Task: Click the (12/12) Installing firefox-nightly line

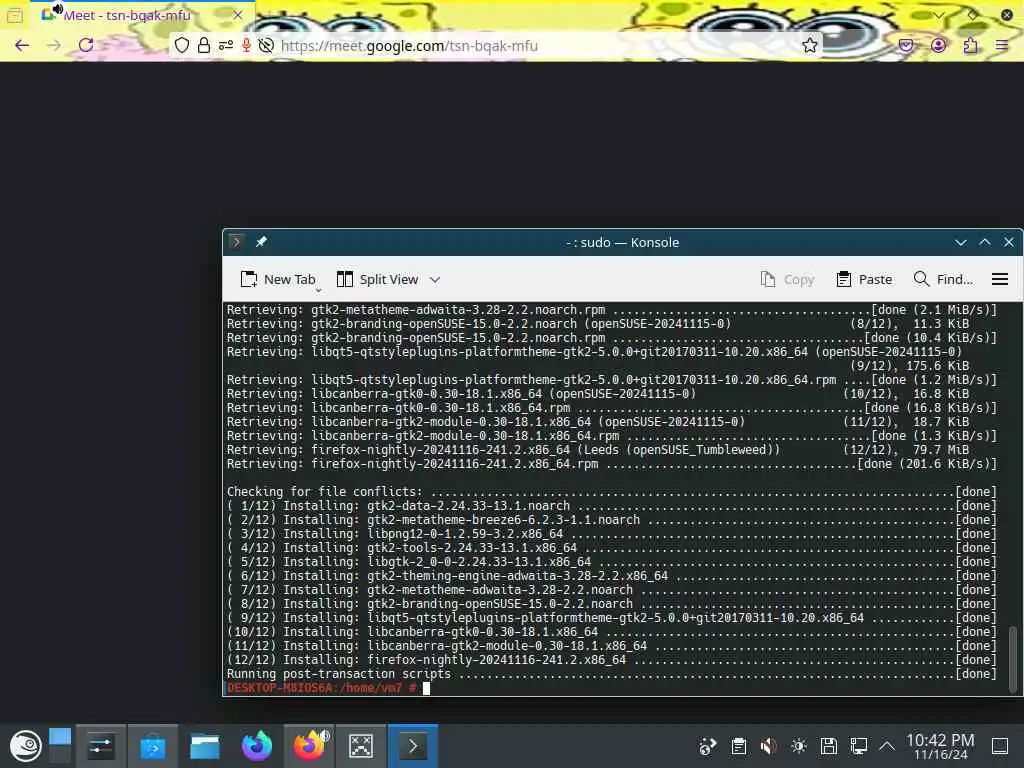Action: (x=612, y=660)
